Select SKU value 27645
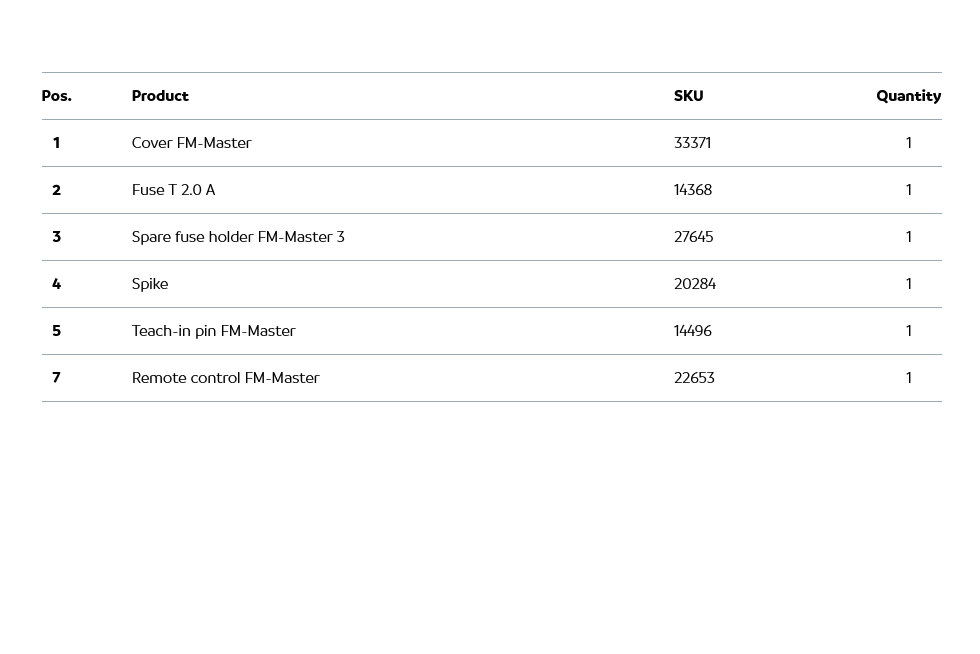Screen dimensions: 980x654 point(693,237)
